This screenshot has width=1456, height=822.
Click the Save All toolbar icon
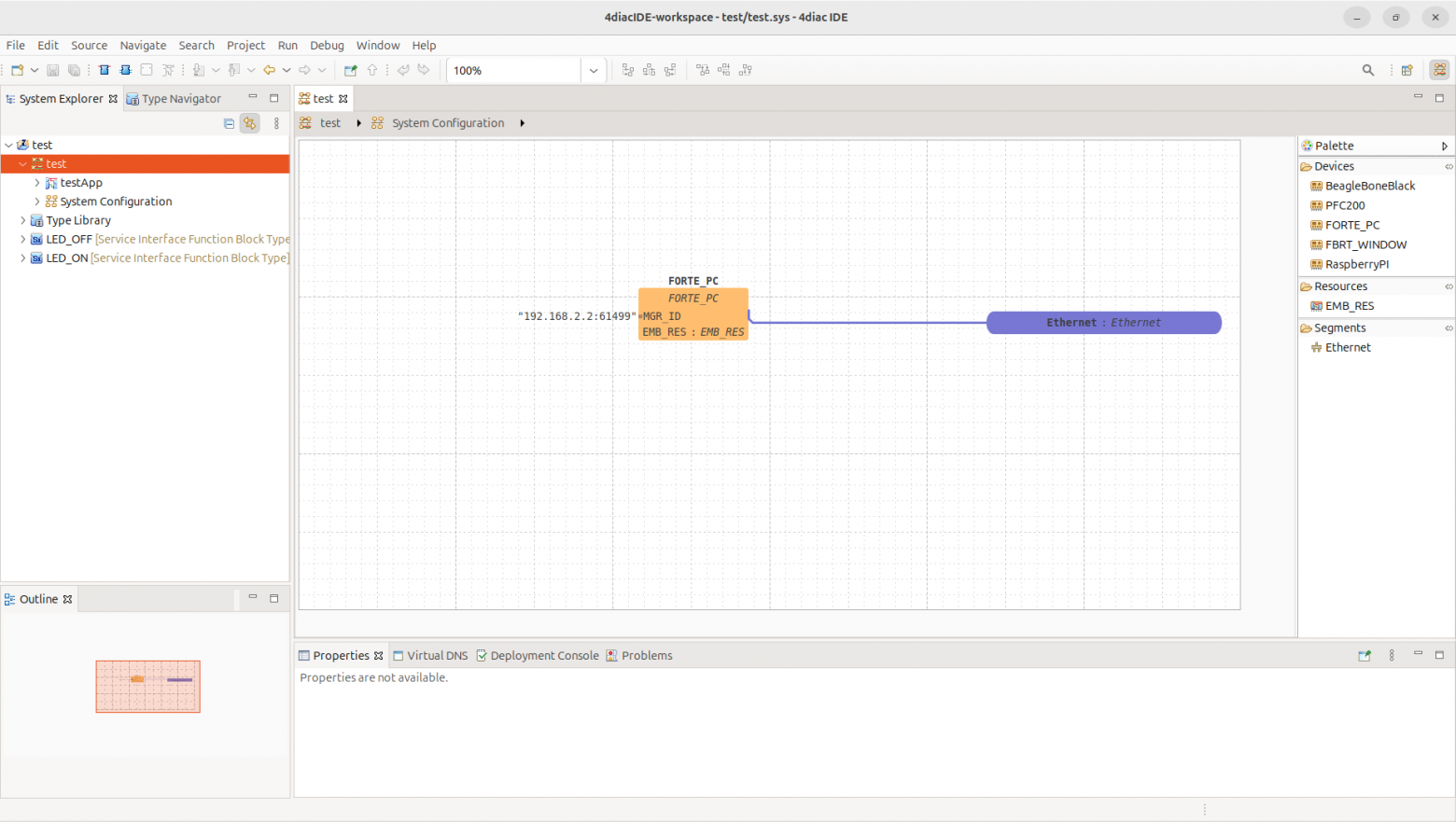[x=74, y=70]
